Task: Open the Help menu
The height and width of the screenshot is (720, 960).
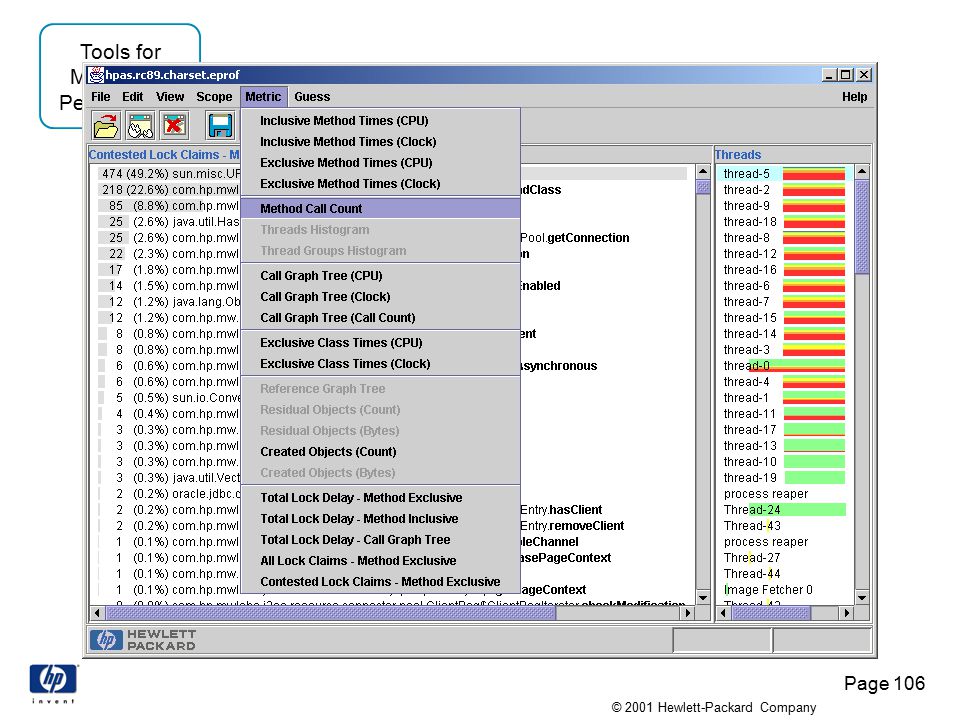Action: (854, 97)
